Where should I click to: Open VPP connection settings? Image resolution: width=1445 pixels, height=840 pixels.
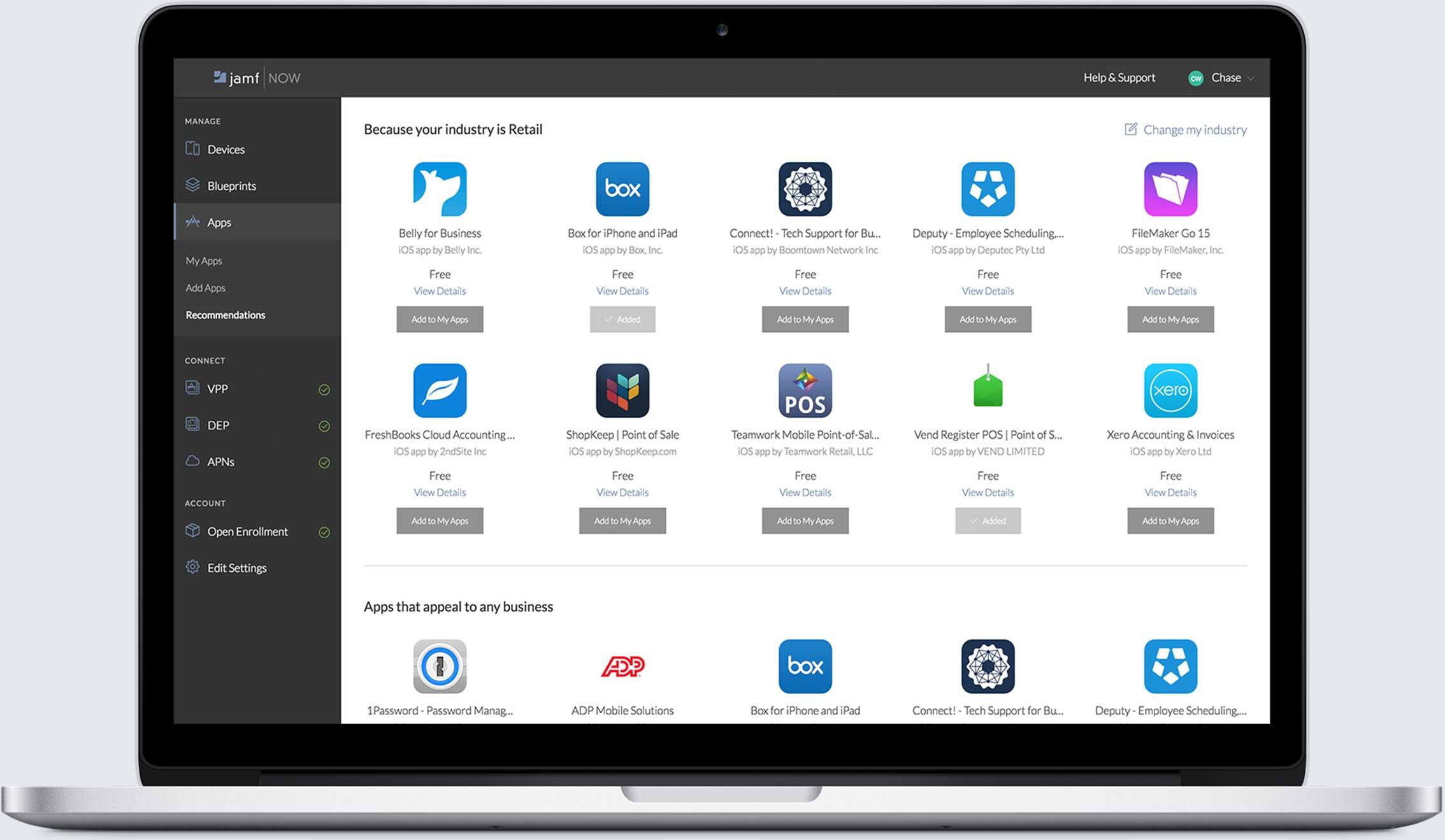coord(218,388)
